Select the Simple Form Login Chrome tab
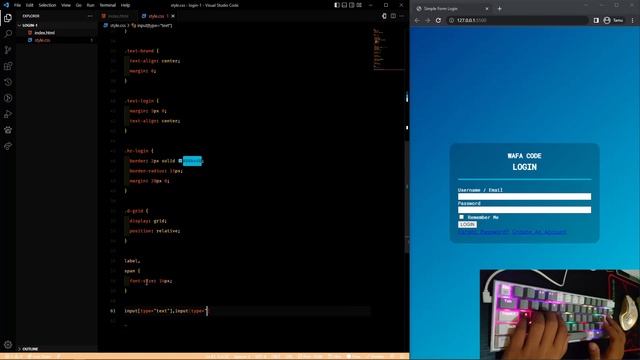 tap(453, 8)
